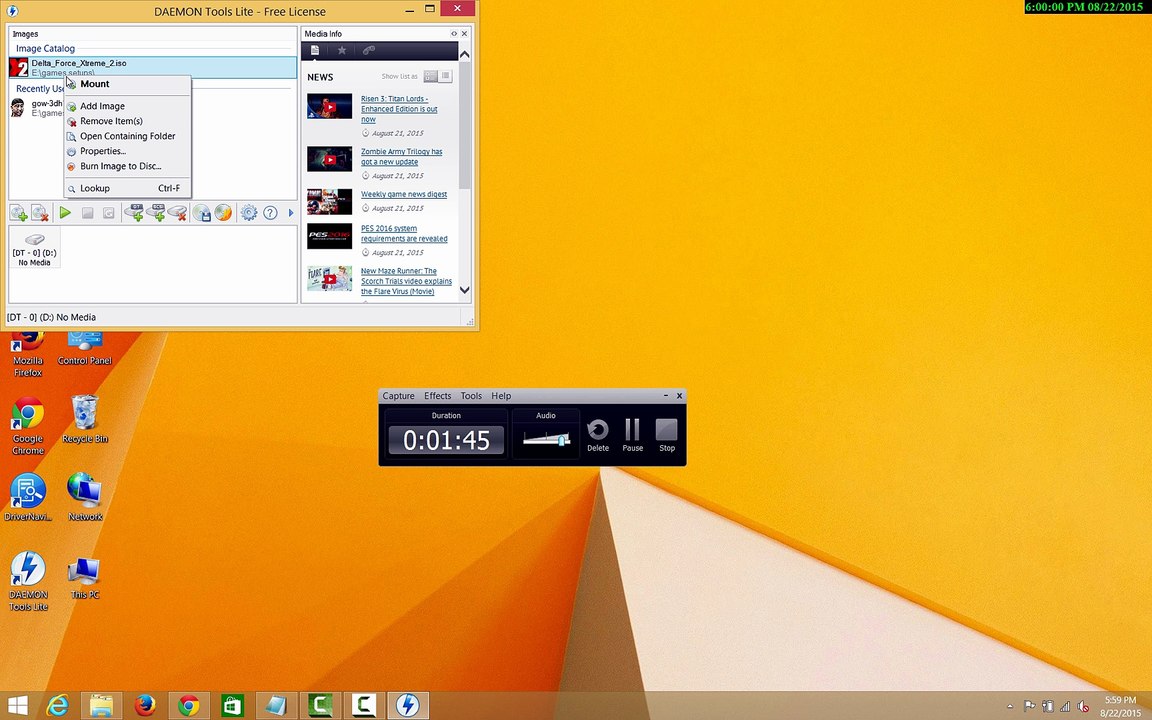Open New Maze Runner Scorch Trials link
The image size is (1152, 720).
pyautogui.click(x=406, y=281)
